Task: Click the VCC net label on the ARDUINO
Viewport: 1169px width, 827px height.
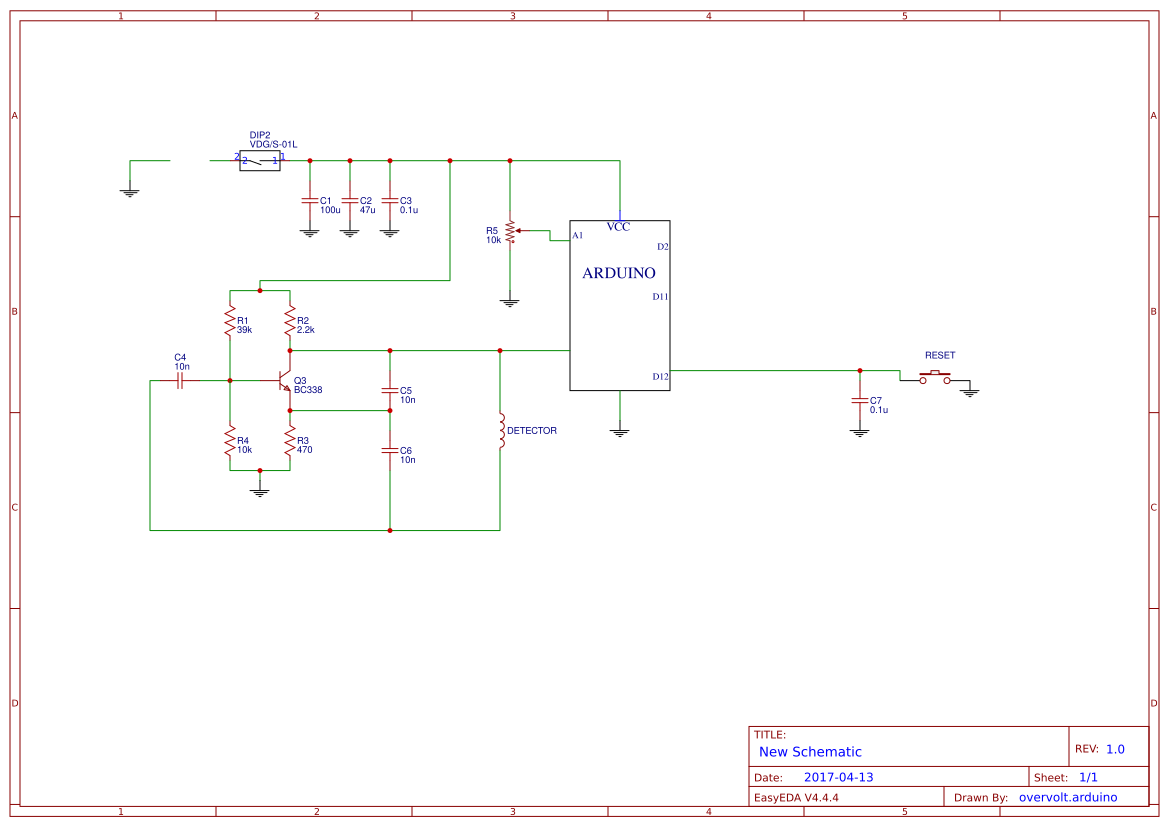Action: click(x=620, y=227)
